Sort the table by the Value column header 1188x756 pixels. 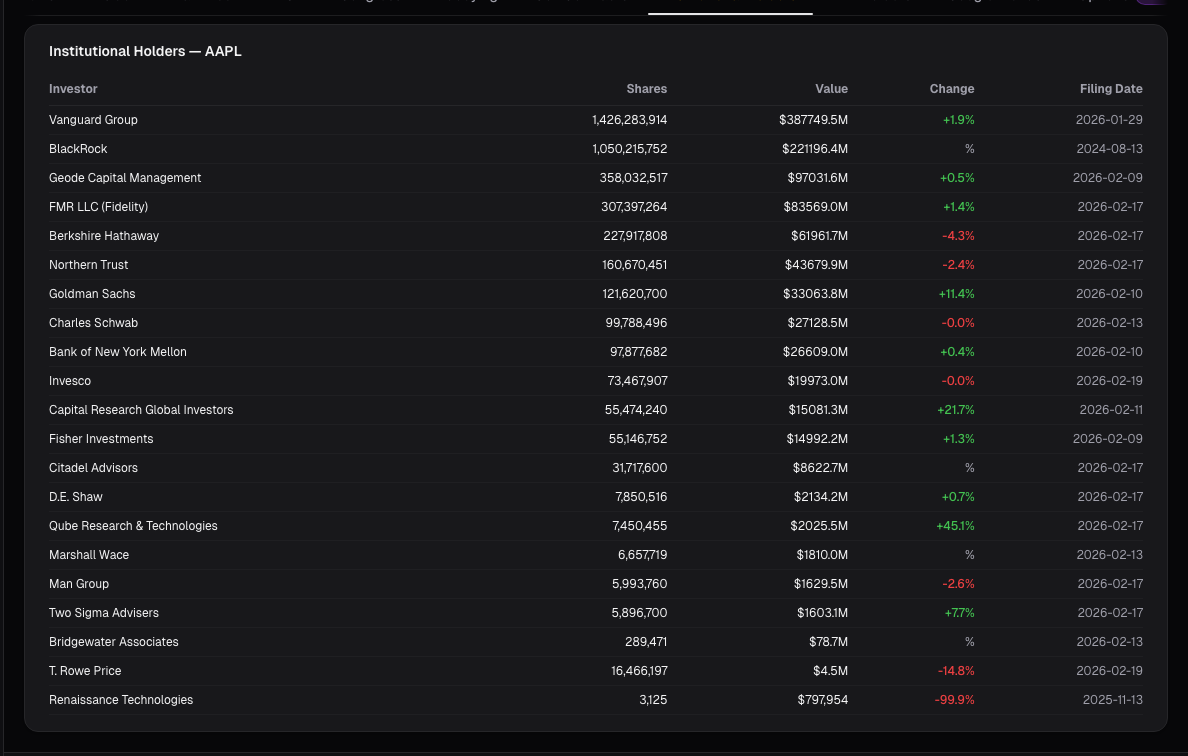tap(832, 88)
